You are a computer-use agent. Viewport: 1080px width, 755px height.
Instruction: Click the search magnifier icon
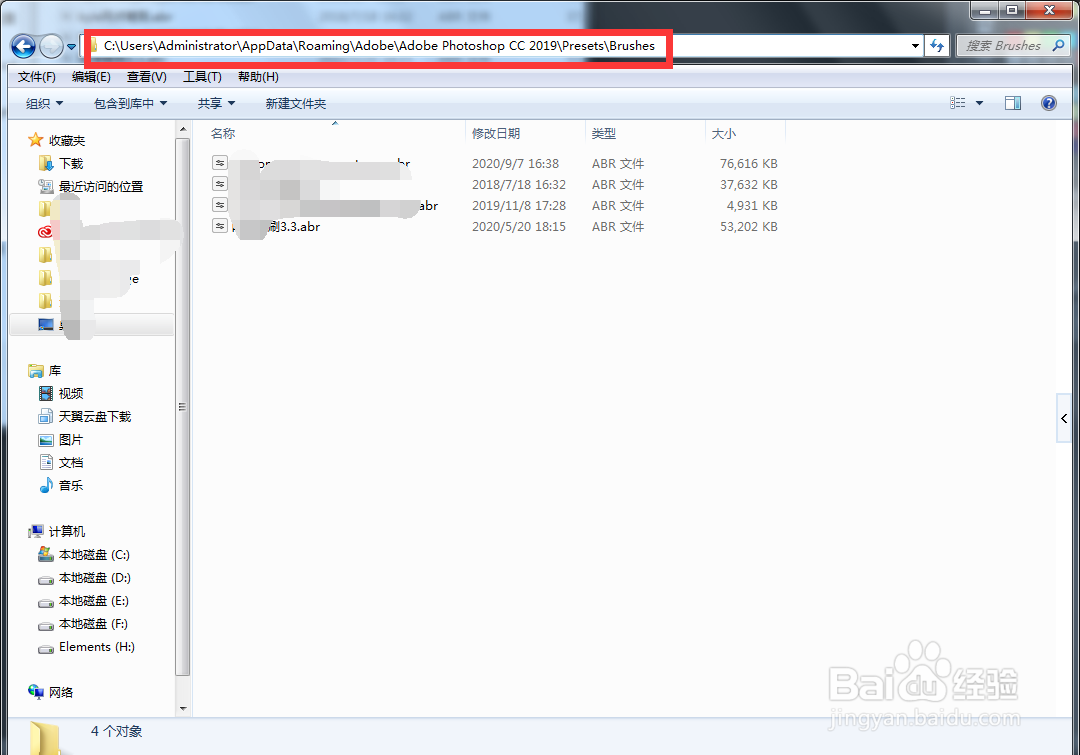(x=1059, y=46)
